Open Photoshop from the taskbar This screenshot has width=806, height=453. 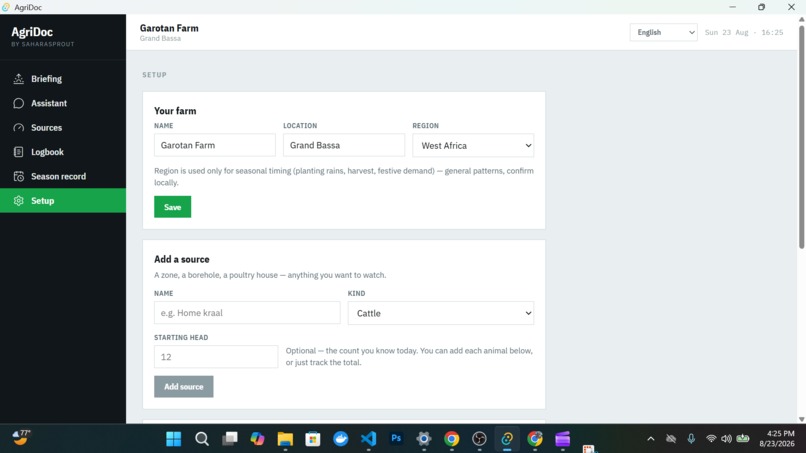(x=396, y=439)
